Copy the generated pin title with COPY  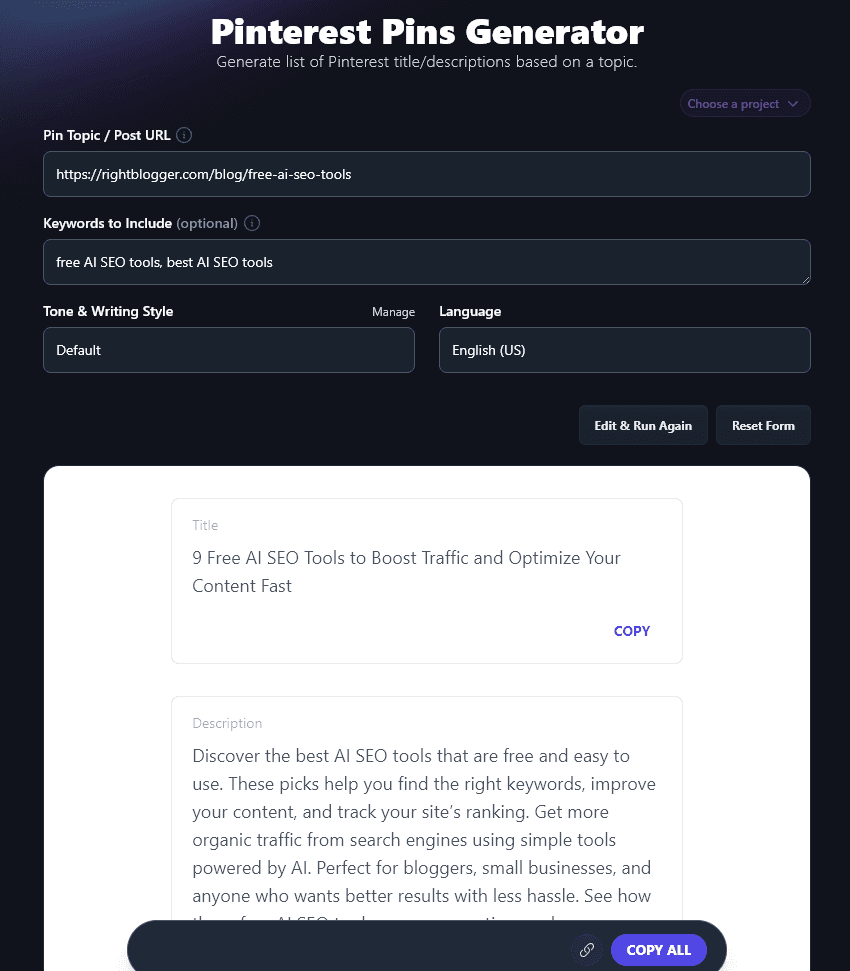632,631
